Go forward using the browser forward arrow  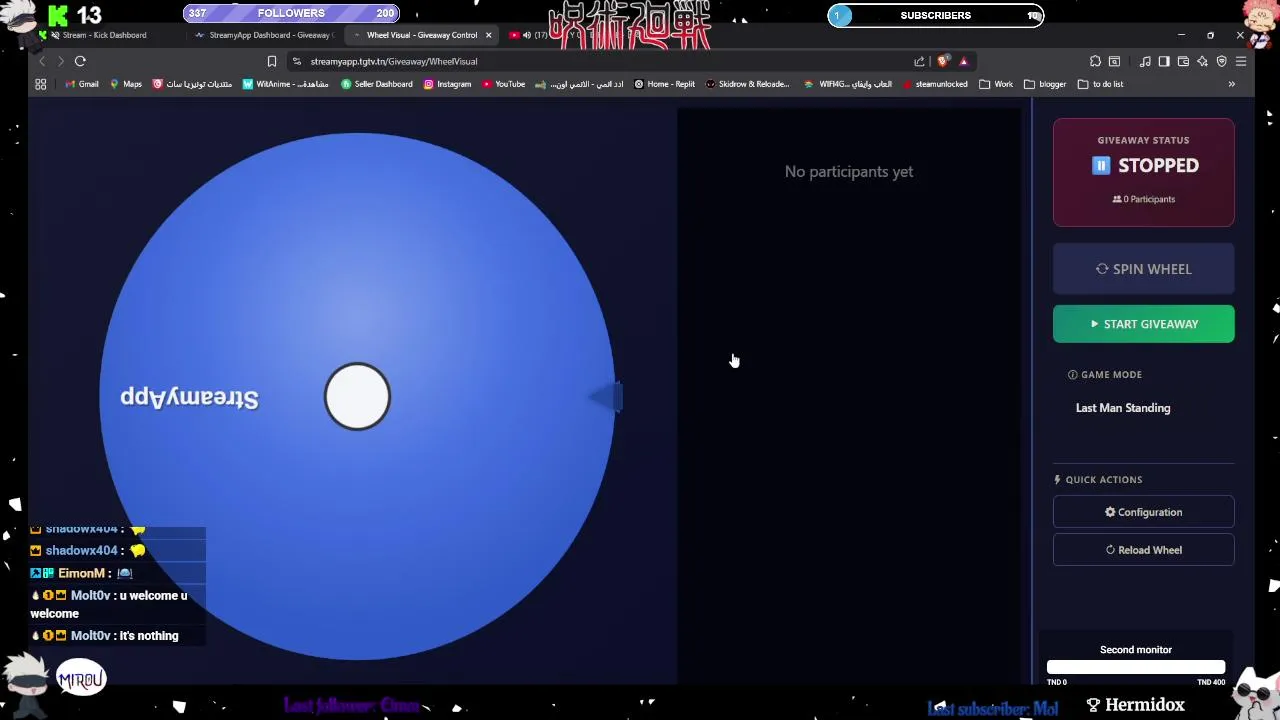(x=60, y=61)
